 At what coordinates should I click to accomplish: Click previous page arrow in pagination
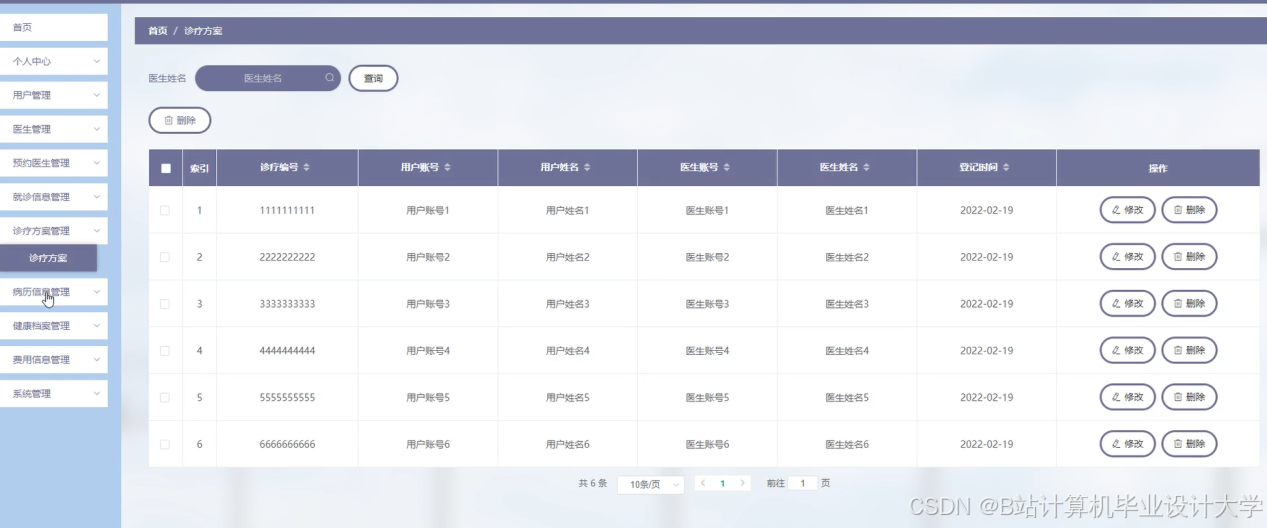[x=703, y=483]
